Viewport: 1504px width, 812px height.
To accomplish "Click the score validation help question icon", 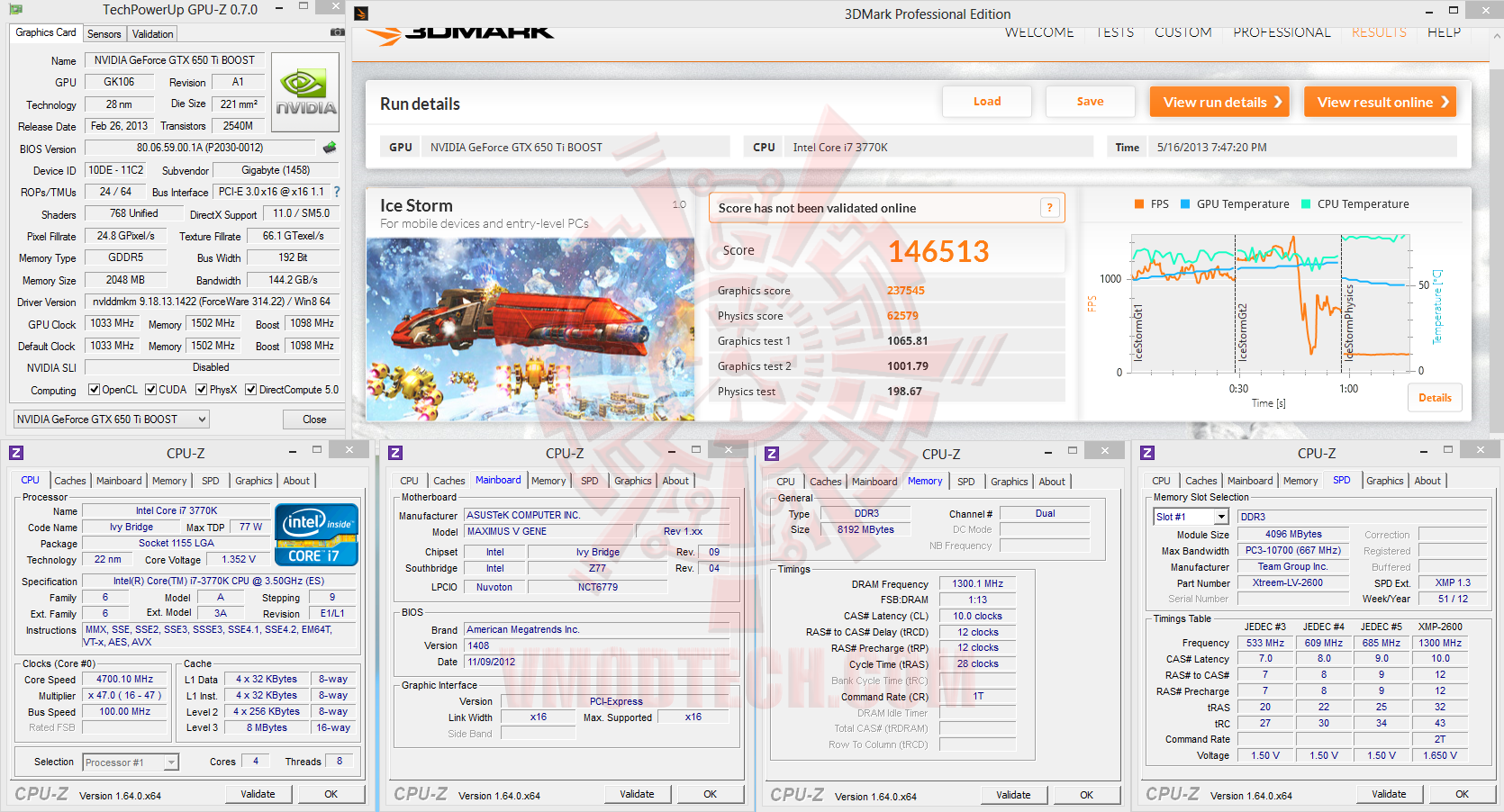I will tap(1049, 208).
